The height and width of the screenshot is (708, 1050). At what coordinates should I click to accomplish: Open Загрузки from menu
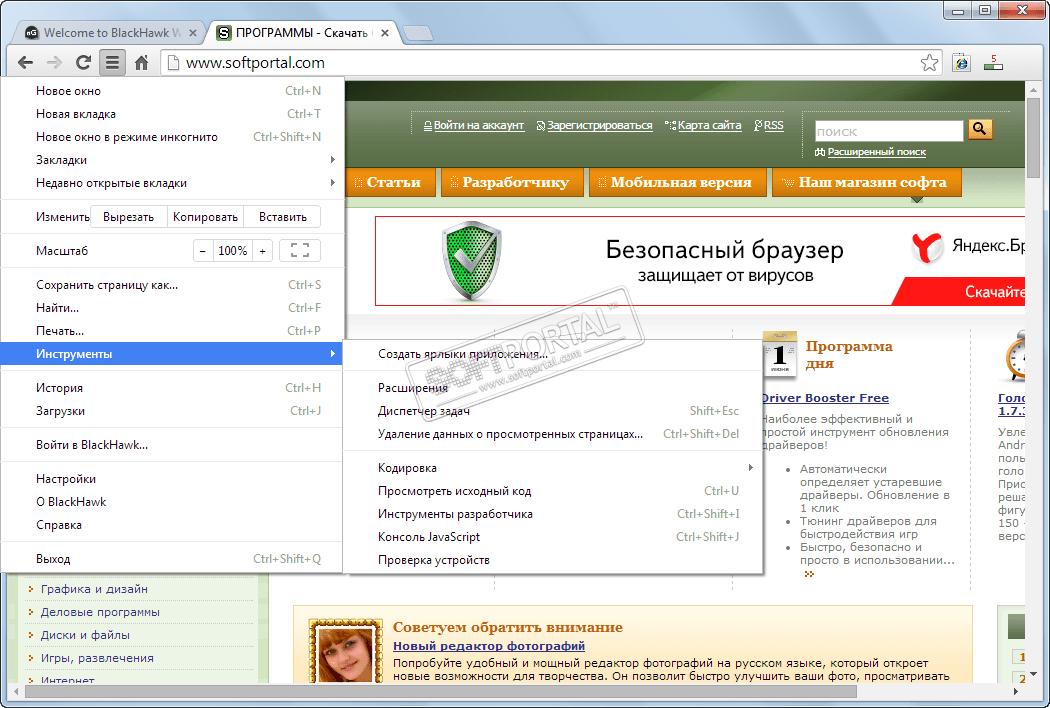point(171,411)
